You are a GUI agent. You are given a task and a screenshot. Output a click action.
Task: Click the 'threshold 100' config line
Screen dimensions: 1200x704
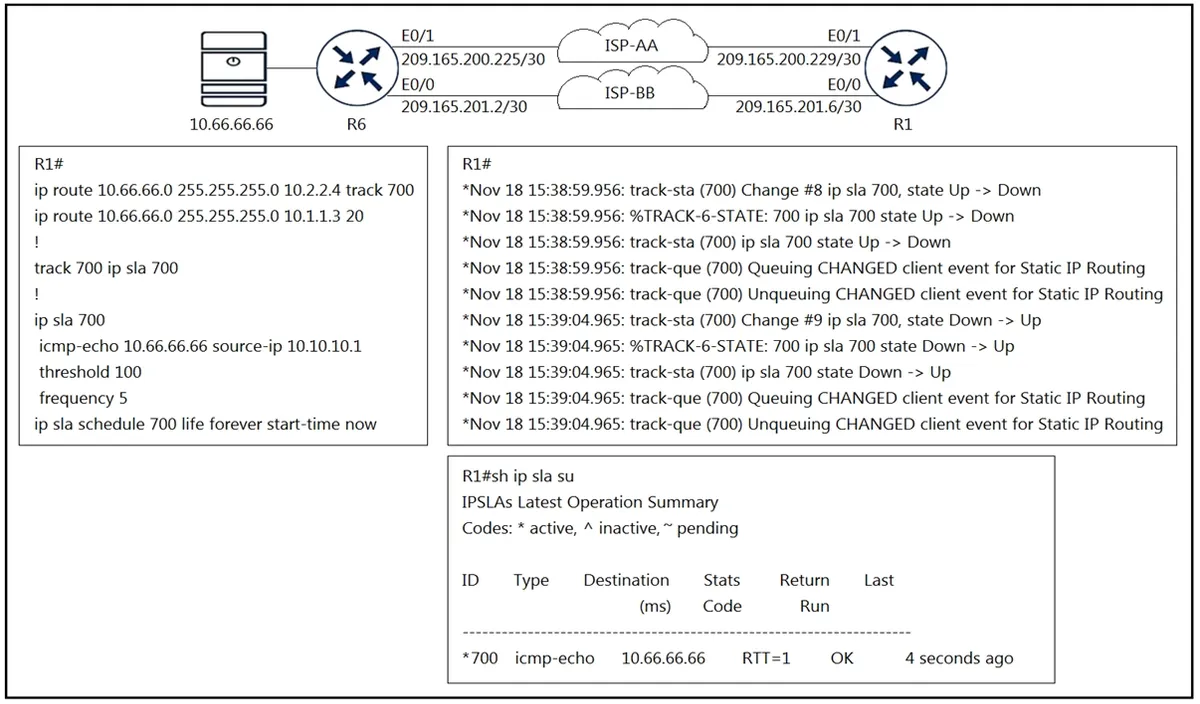90,372
